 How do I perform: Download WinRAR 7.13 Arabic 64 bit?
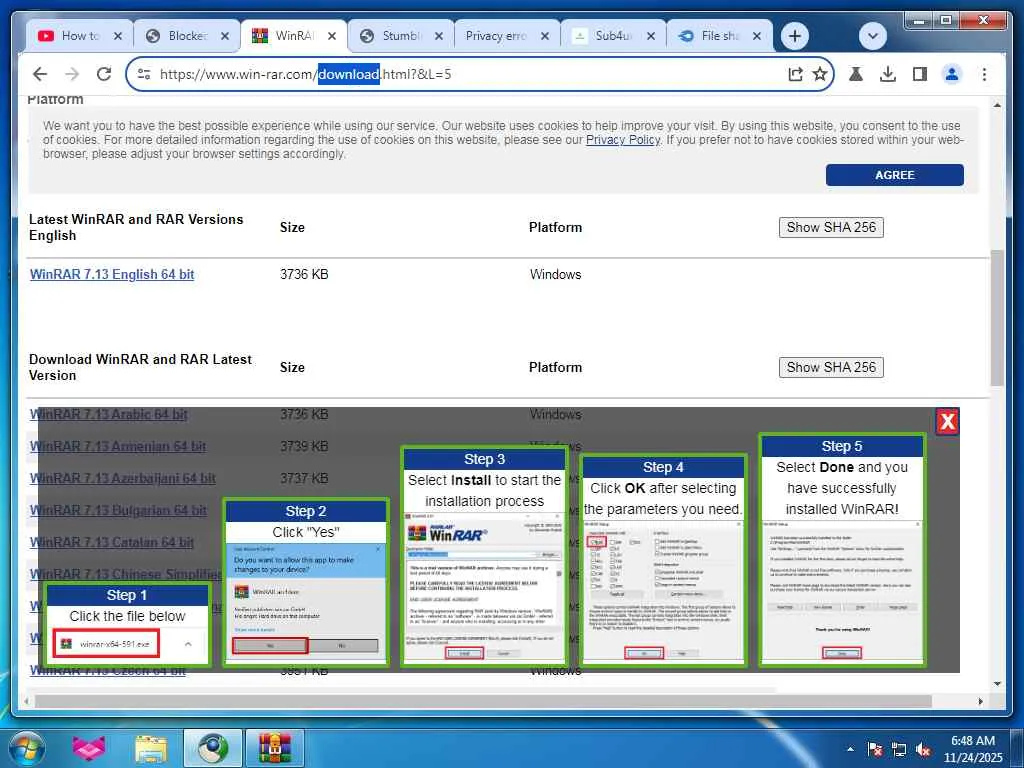coord(108,414)
